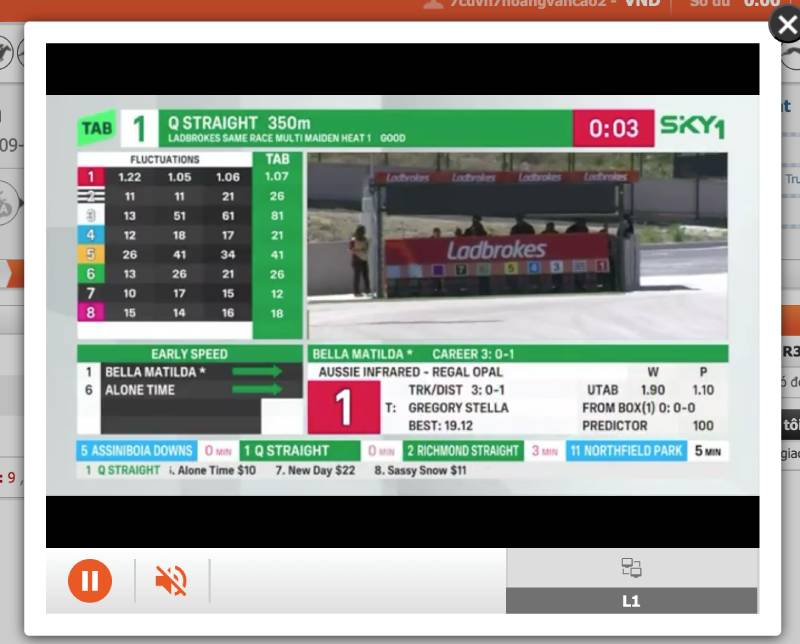The image size is (800, 644).
Task: Click the VND currency label in header
Action: click(642, 3)
